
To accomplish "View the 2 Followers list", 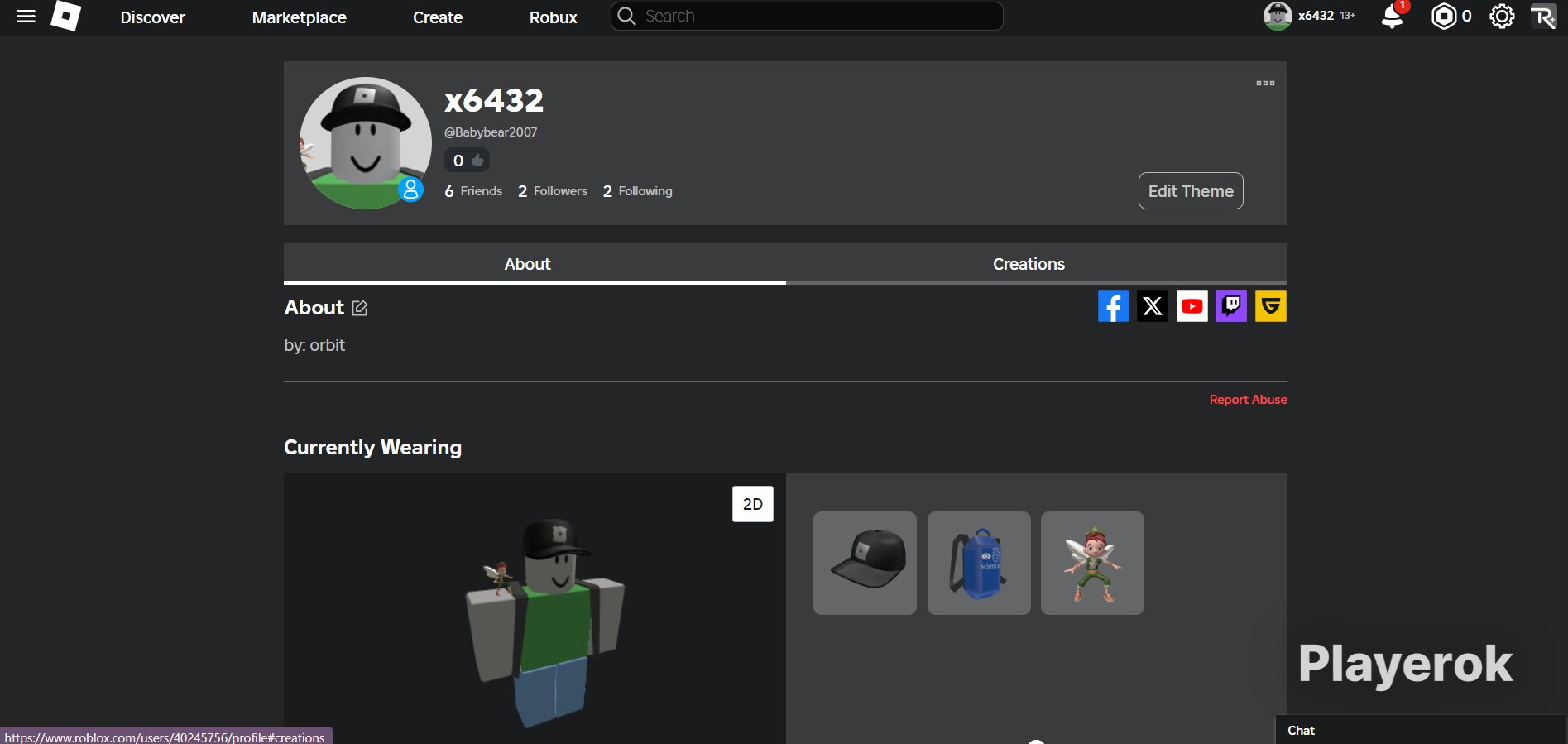I will point(553,191).
